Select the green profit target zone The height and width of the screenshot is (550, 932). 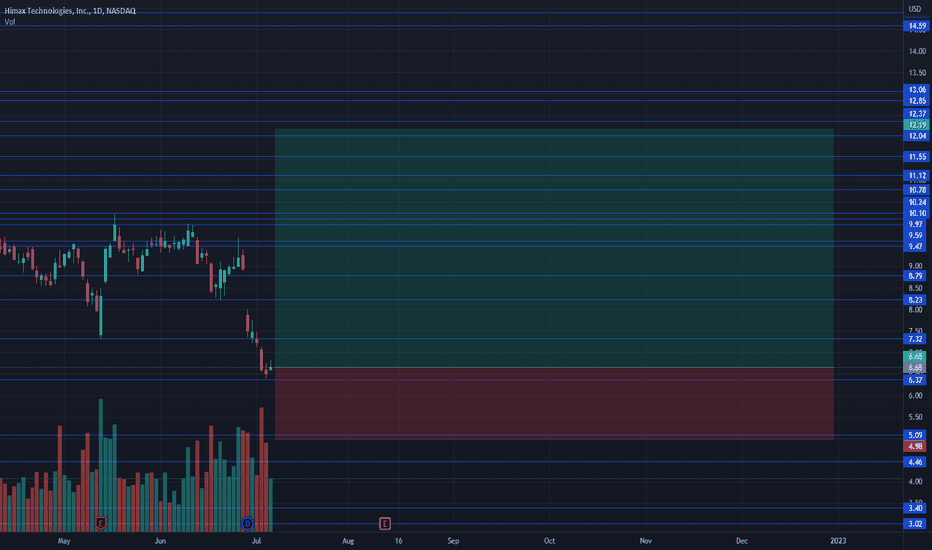pyautogui.click(x=554, y=248)
